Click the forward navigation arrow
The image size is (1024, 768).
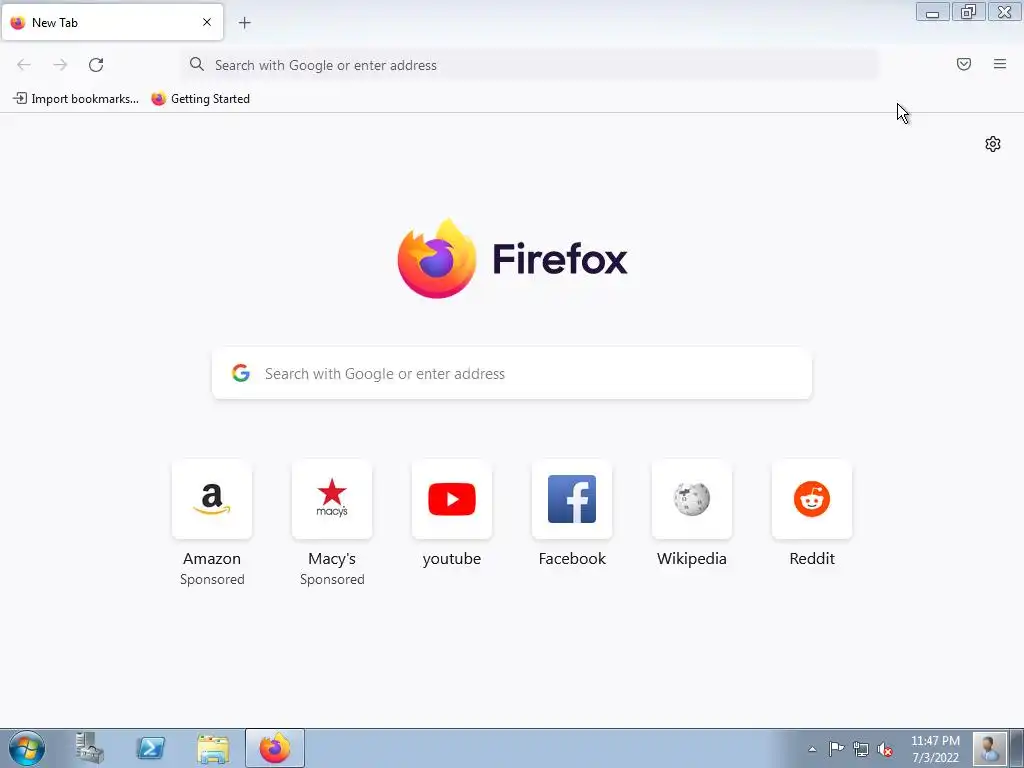[x=60, y=65]
